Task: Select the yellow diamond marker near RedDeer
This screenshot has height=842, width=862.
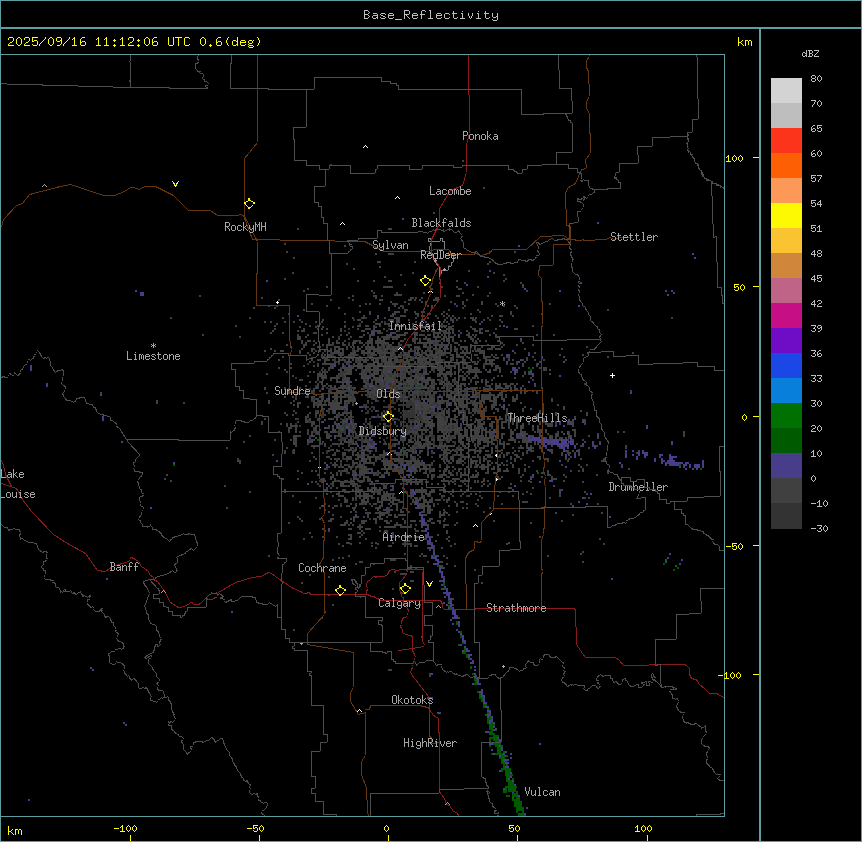Action: click(x=425, y=280)
